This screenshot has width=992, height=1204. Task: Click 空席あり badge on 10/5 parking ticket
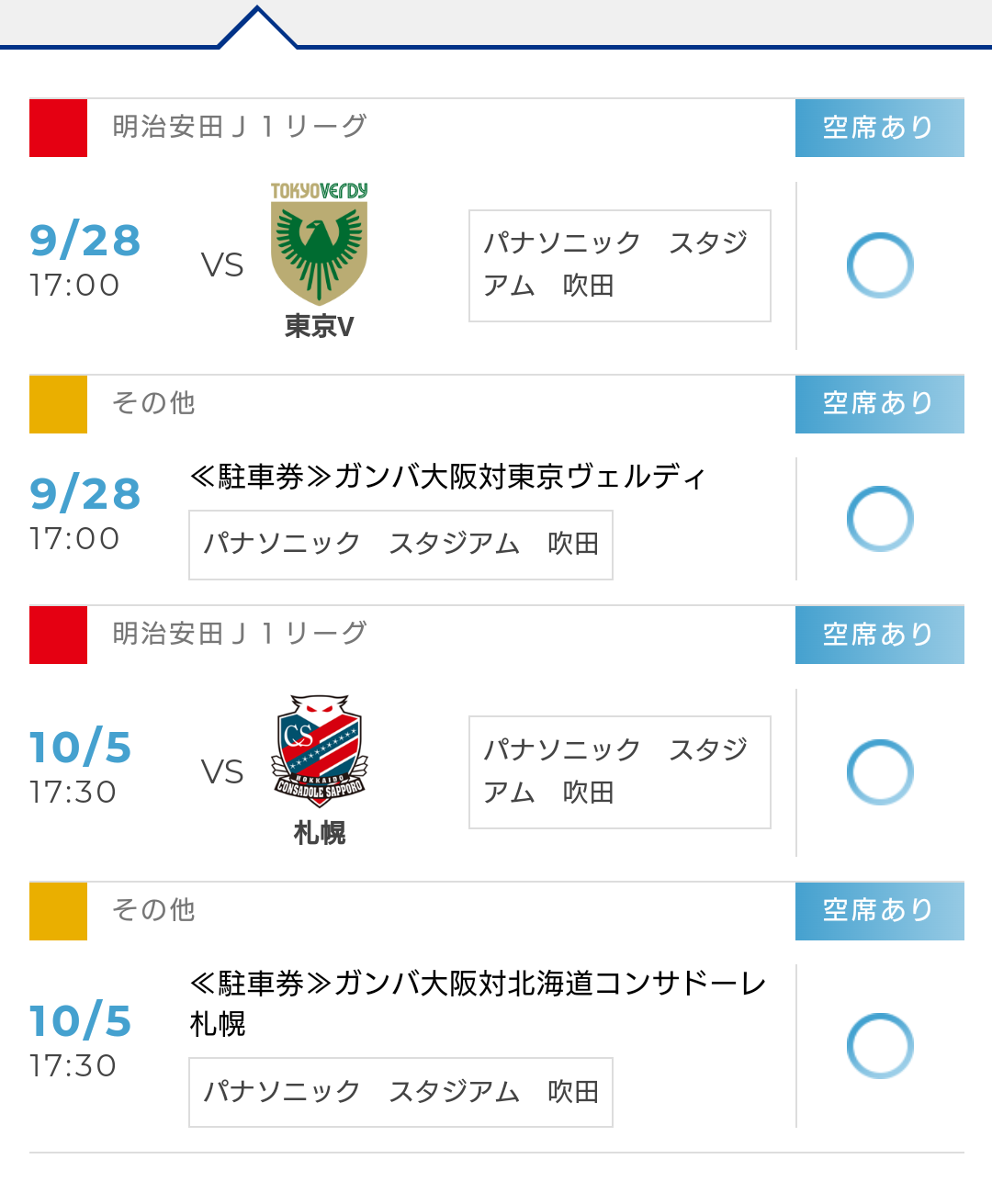point(880,911)
